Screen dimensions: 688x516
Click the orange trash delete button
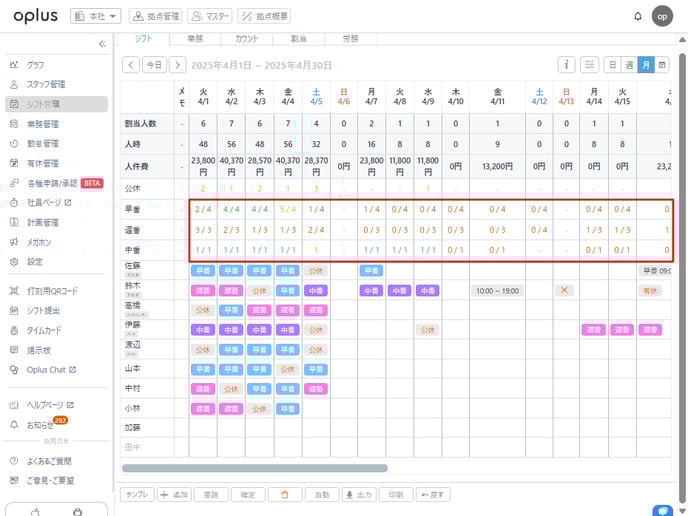284,494
